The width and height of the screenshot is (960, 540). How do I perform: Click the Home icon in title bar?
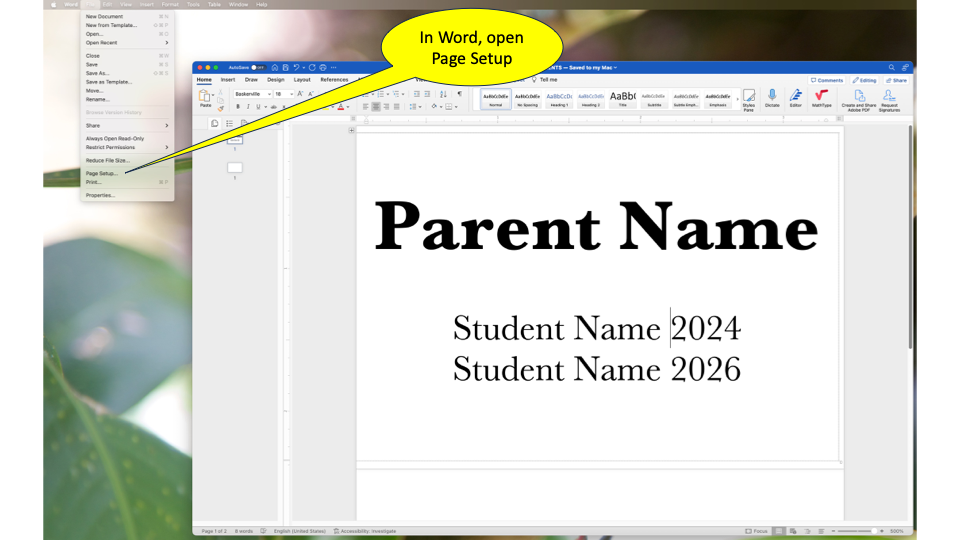(275, 67)
